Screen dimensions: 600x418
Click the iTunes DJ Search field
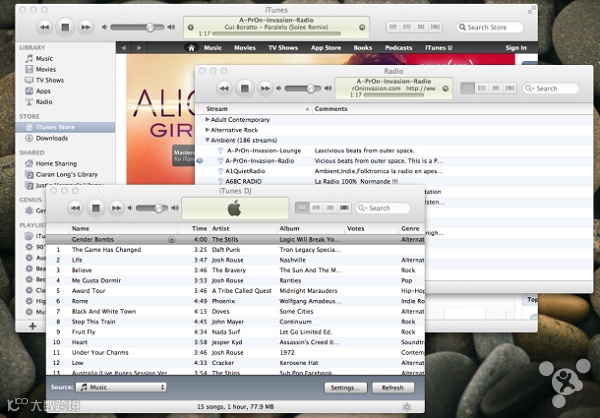[x=383, y=208]
